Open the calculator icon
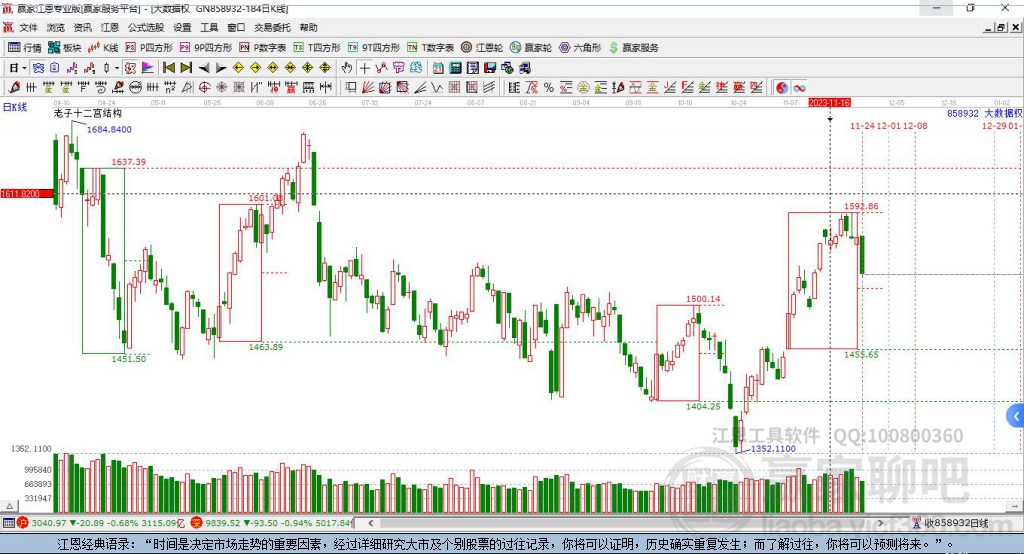 click(455, 68)
